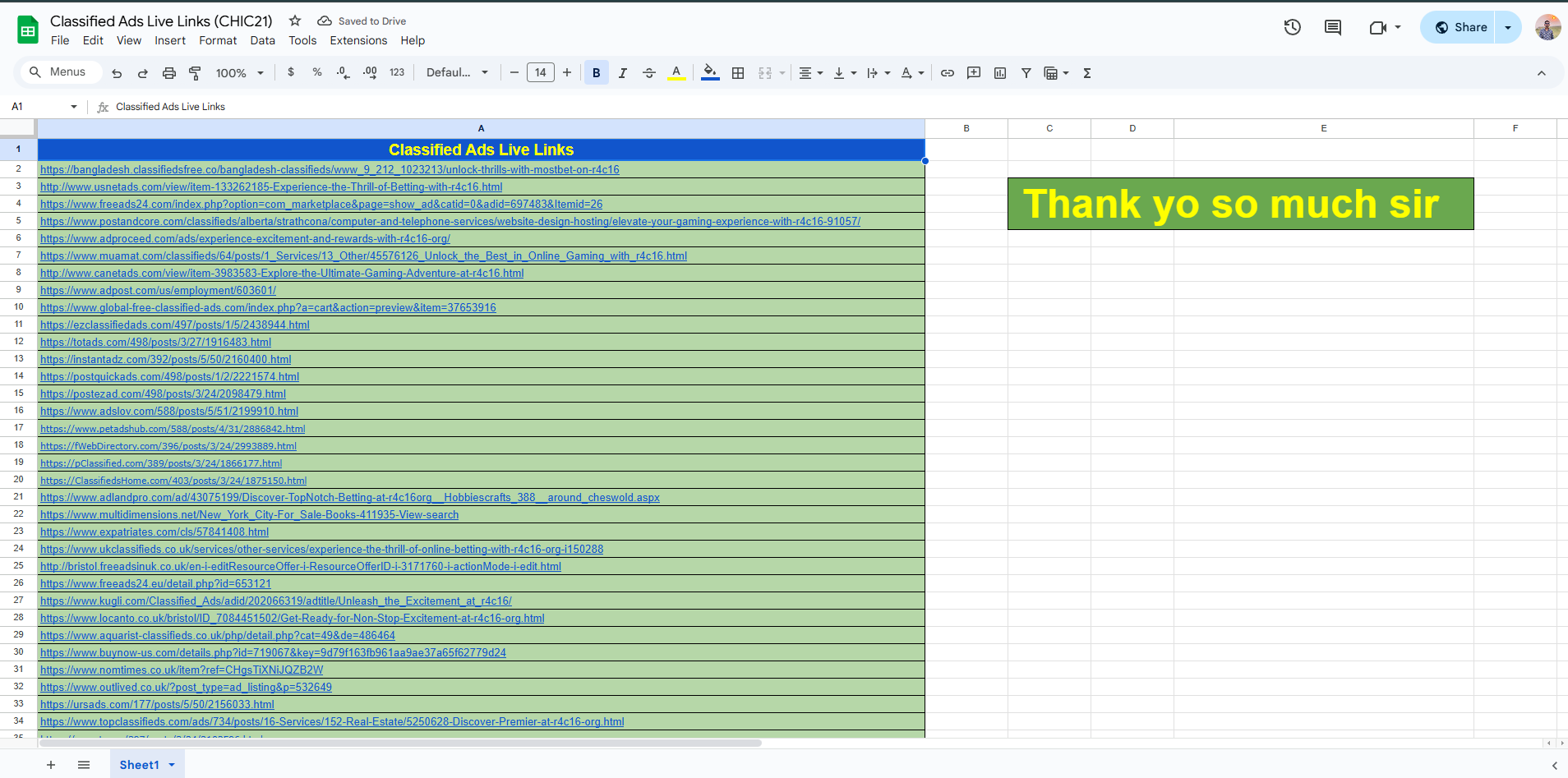Toggle italic formatting
Image resolution: width=1568 pixels, height=778 pixels.
[622, 73]
